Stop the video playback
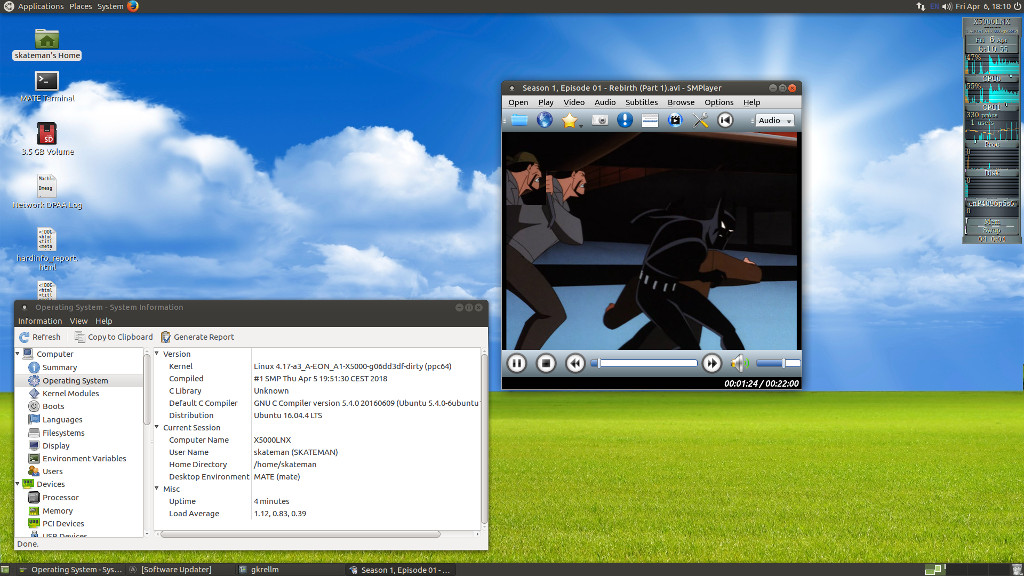1024x576 pixels. tap(546, 363)
